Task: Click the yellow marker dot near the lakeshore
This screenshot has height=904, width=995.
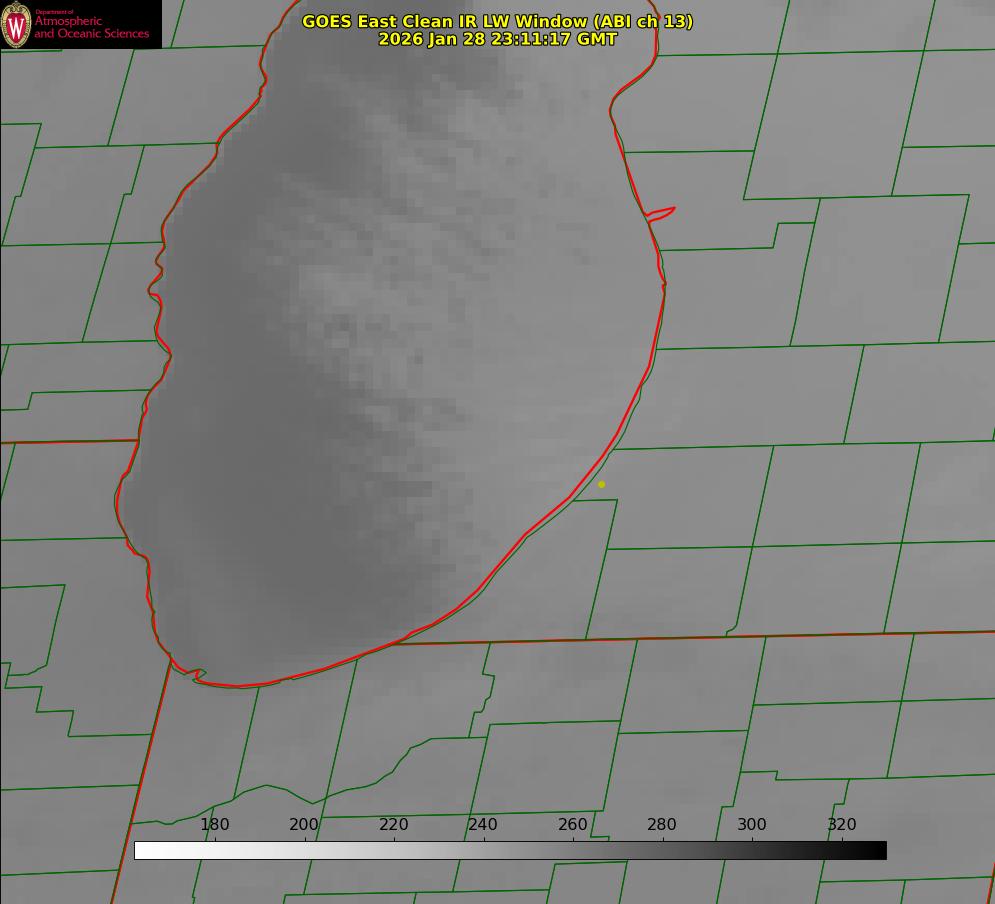Action: point(602,484)
